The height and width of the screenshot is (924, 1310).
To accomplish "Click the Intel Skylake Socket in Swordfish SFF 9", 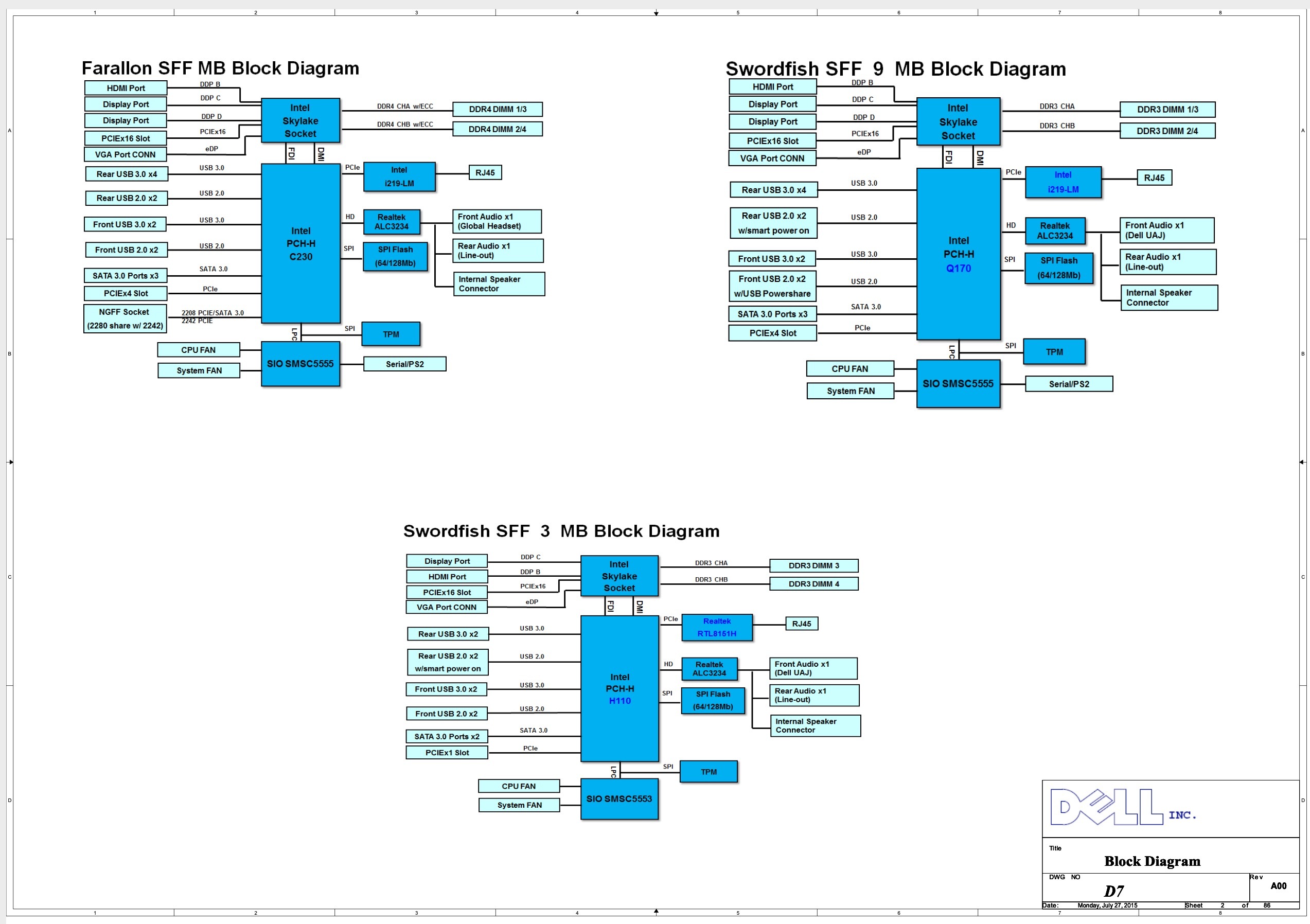I will coord(959,122).
